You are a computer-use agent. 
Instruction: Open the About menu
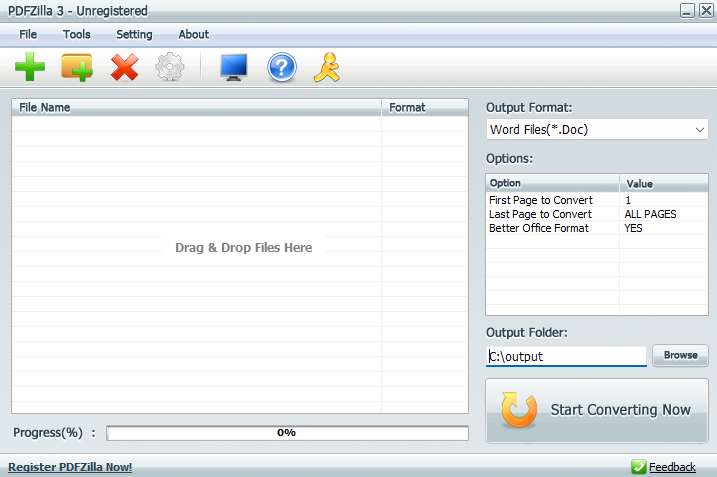point(193,34)
